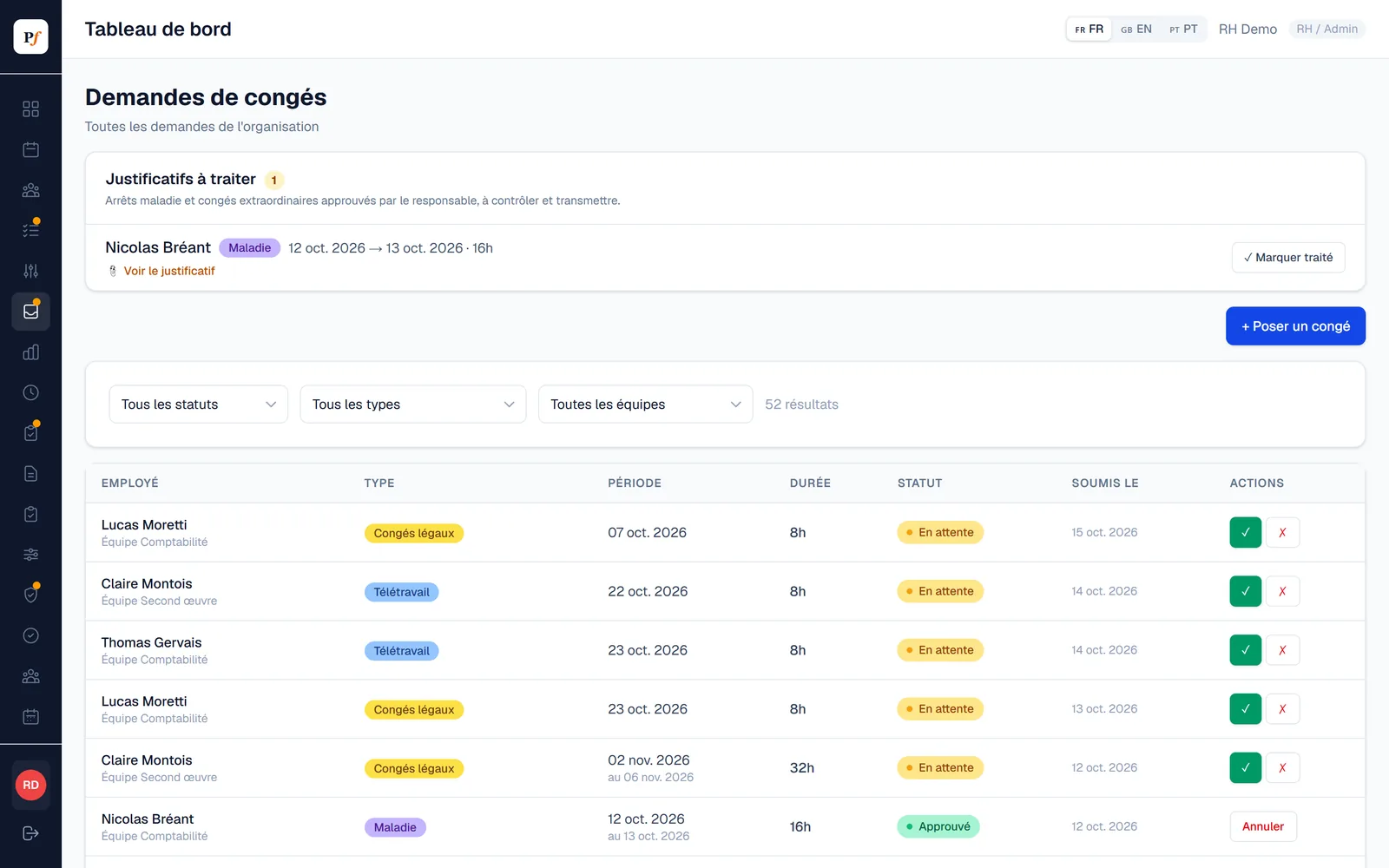Click the '52 résultats' count text
Viewport: 1389px width, 868px height.
801,404
